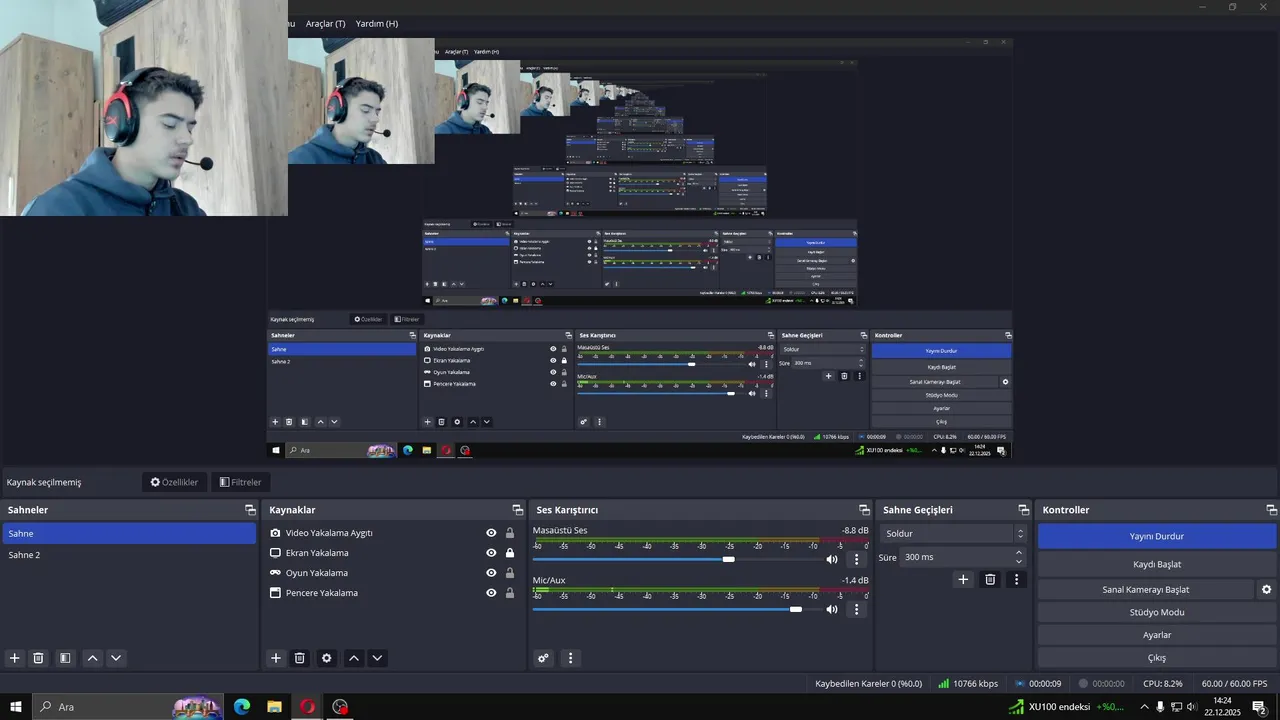Click the Video Yakalama Aygıtı camera icon
The image size is (1280, 720).
276,533
